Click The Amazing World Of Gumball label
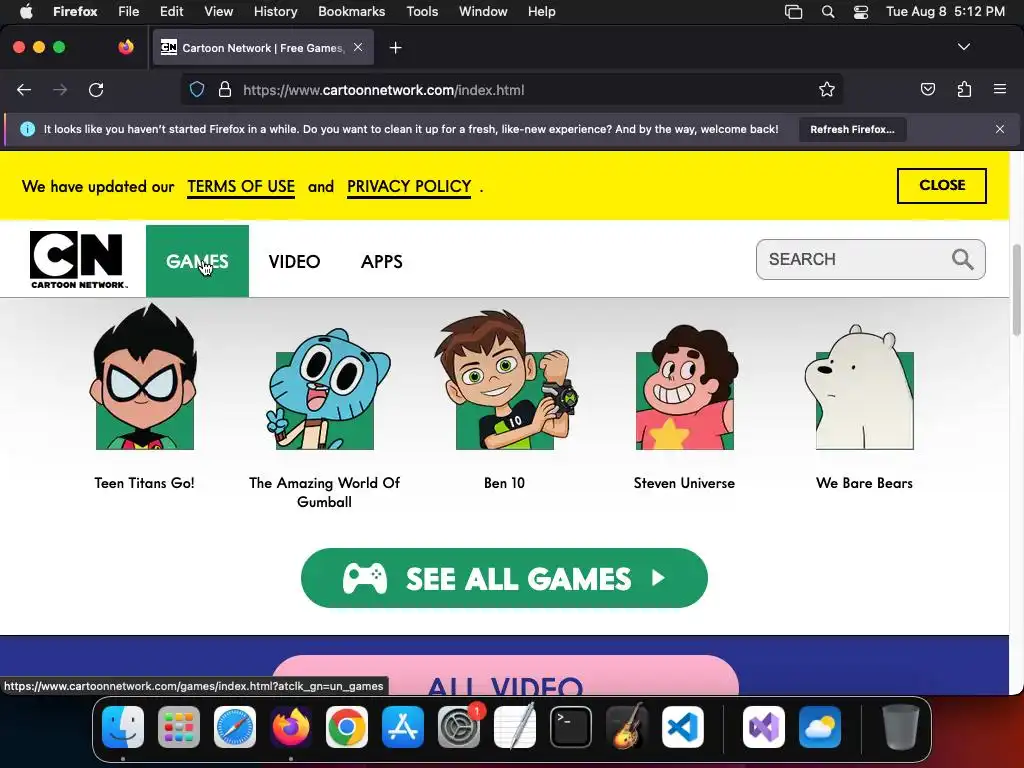Image resolution: width=1024 pixels, height=768 pixels. [325, 492]
